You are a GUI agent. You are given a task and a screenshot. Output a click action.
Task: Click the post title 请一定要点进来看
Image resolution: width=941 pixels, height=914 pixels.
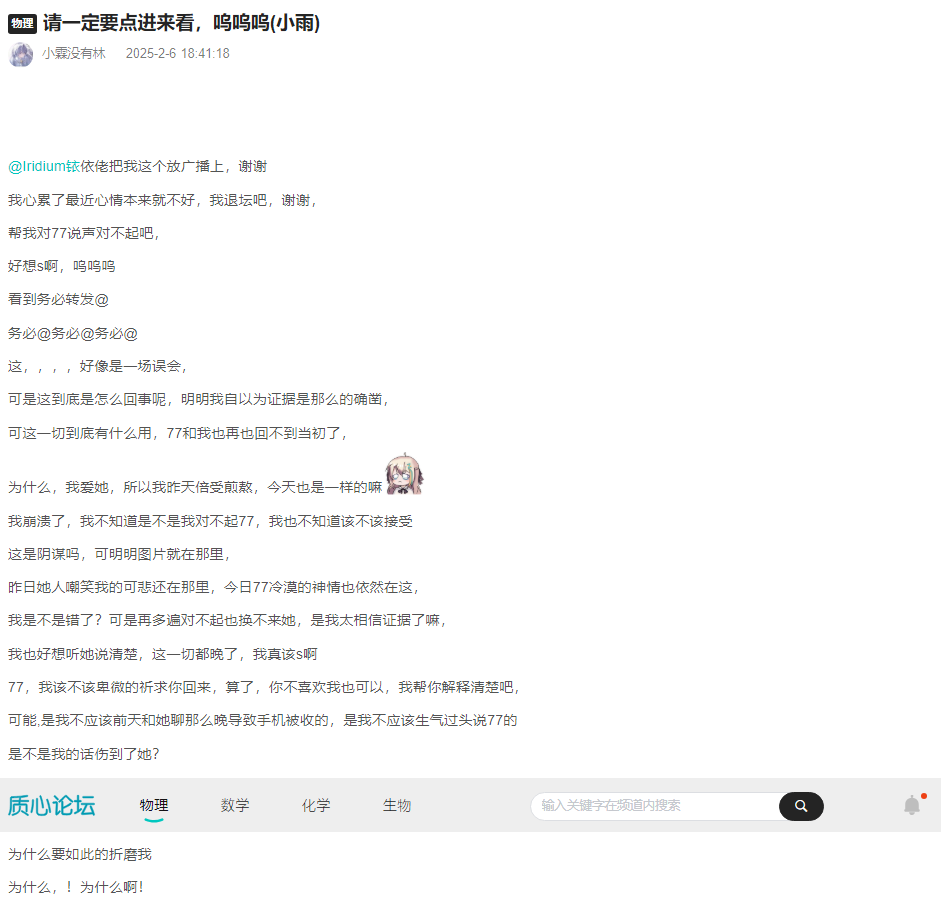(181, 24)
